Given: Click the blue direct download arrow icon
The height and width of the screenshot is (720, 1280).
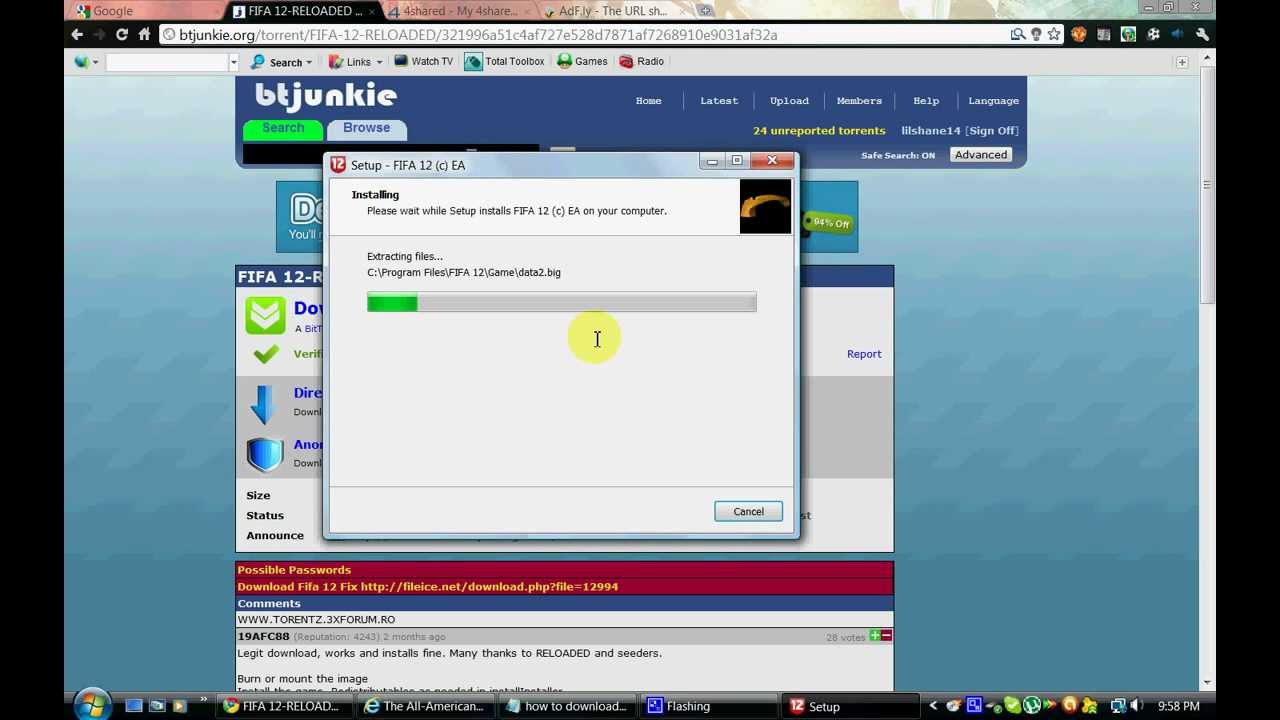Looking at the screenshot, I should 263,404.
